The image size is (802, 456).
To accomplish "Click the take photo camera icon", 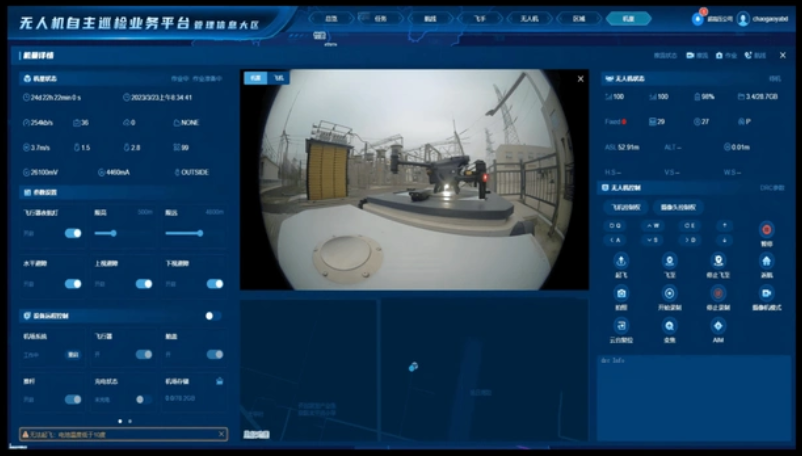I will coord(621,293).
